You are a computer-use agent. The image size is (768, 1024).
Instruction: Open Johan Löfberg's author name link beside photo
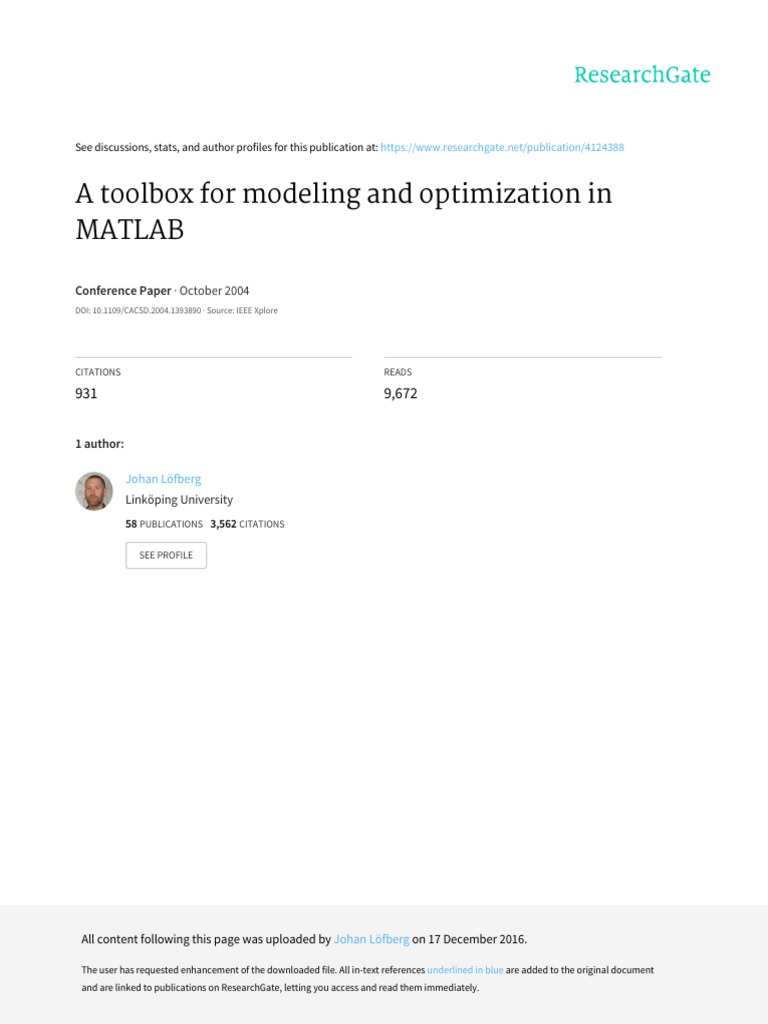(x=163, y=479)
